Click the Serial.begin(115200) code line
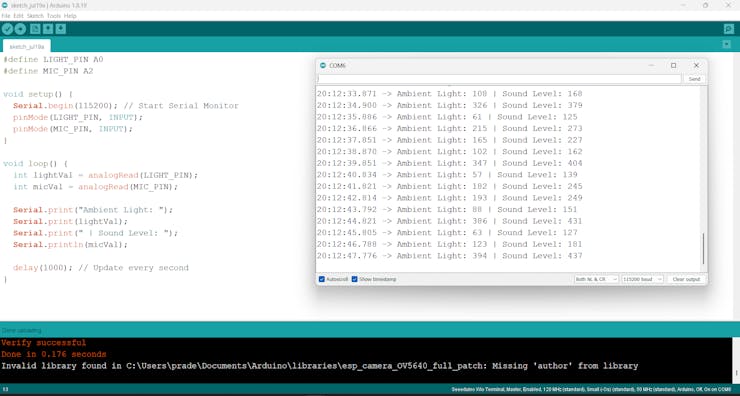 (126, 106)
